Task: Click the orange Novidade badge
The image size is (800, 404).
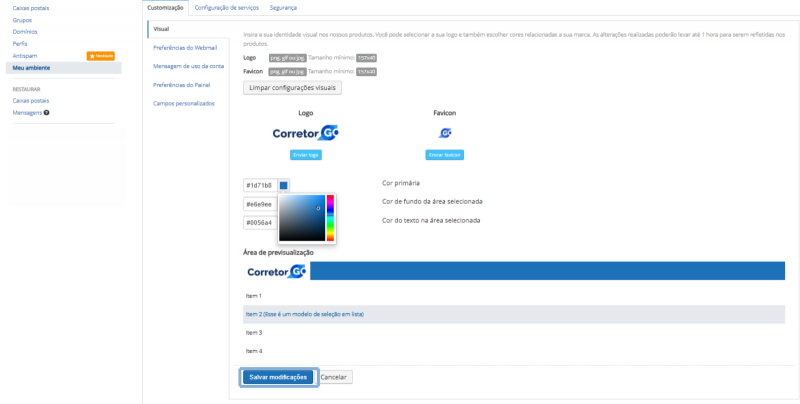Action: point(101,56)
